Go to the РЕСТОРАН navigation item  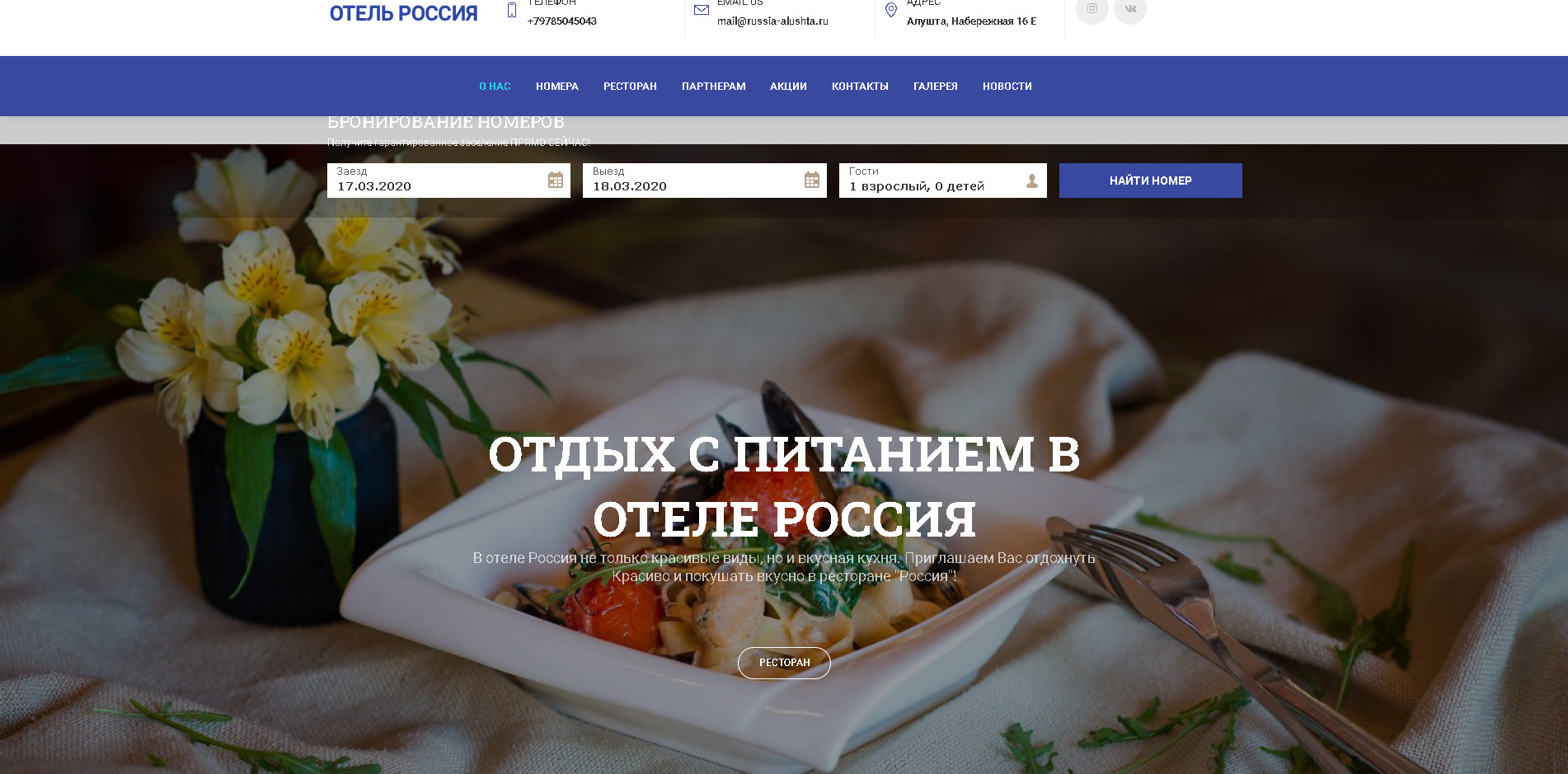point(630,87)
